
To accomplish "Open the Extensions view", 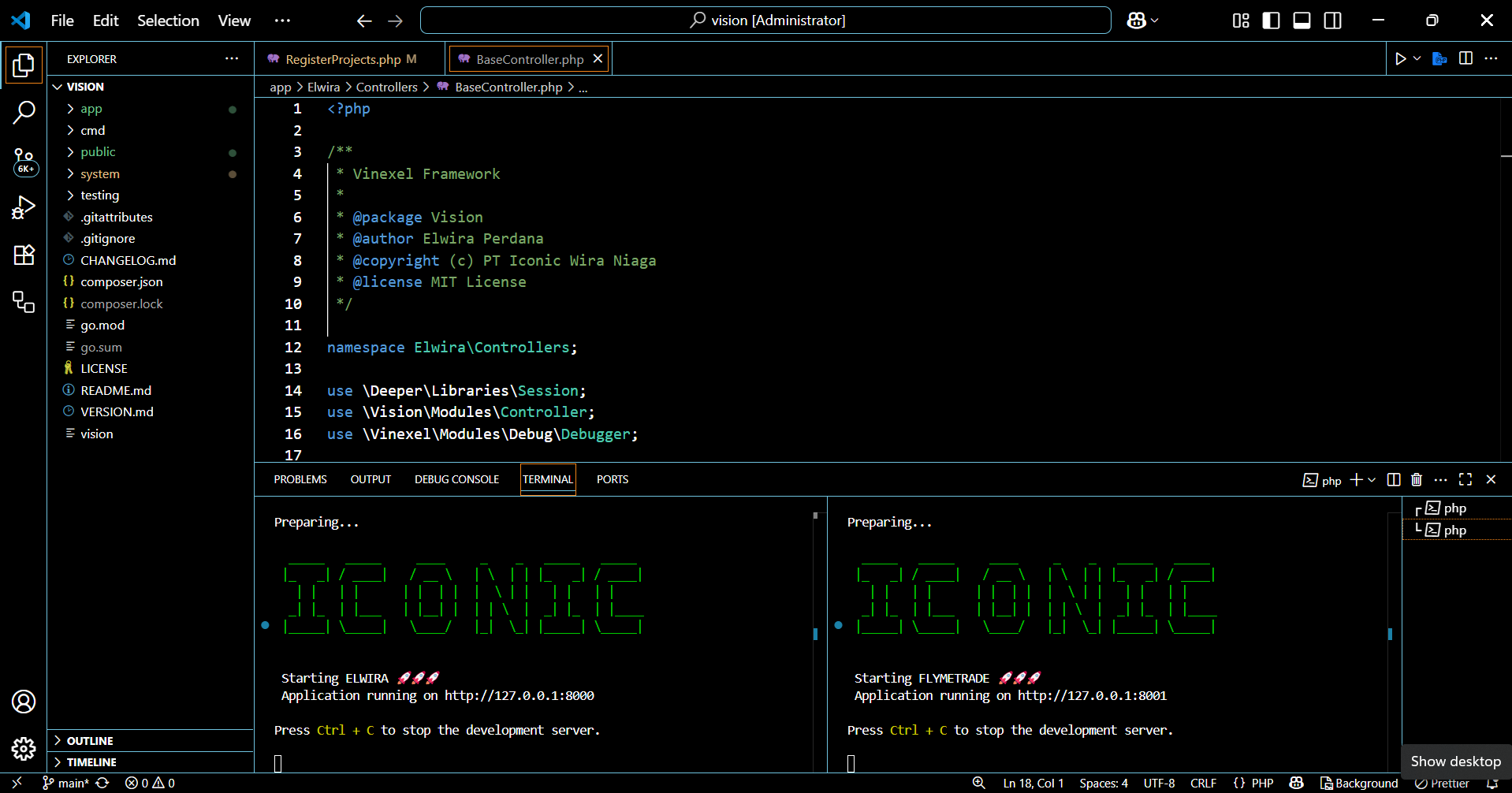I will 24,255.
